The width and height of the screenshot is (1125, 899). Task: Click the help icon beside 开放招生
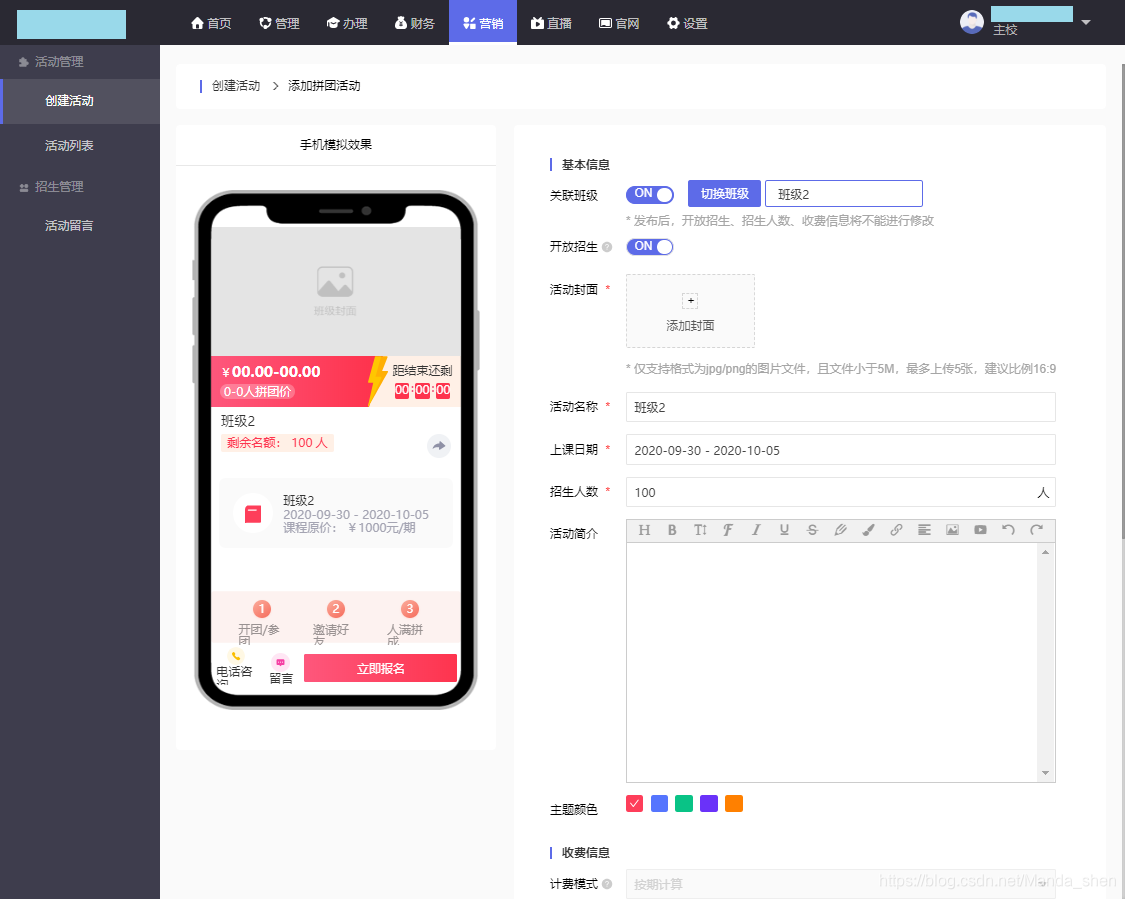(607, 247)
